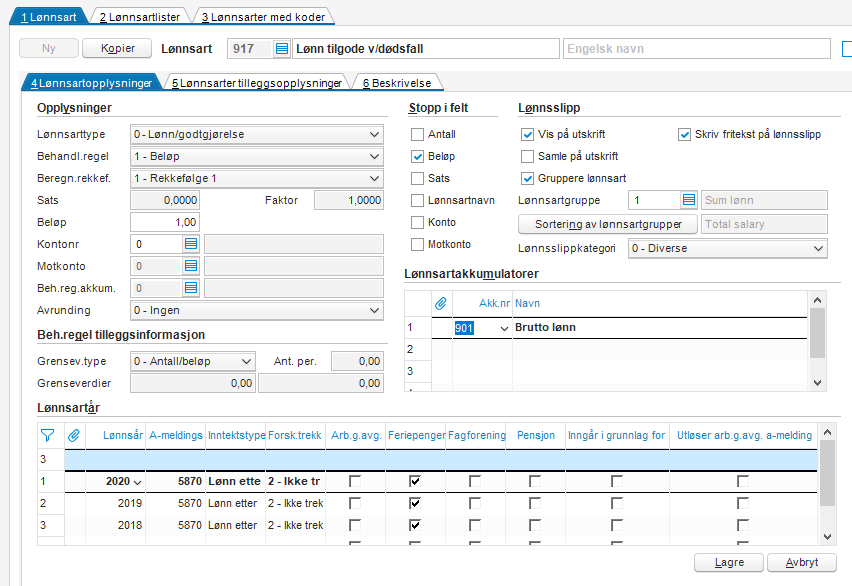Click the Motkonto lookup icon
Viewport: 852px width, 586px height.
tap(191, 266)
